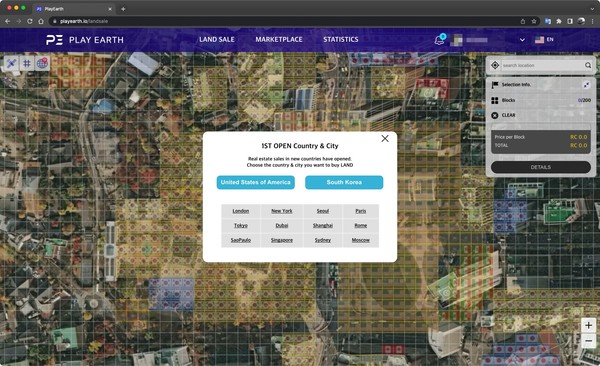
Task: Click the locate-me crosshair icon
Action: coord(495,65)
